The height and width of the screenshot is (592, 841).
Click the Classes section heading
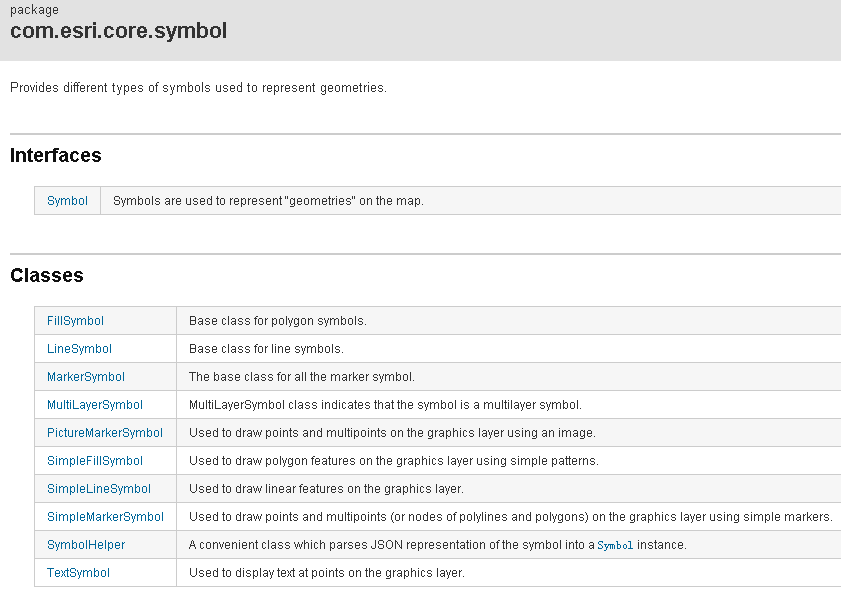47,275
